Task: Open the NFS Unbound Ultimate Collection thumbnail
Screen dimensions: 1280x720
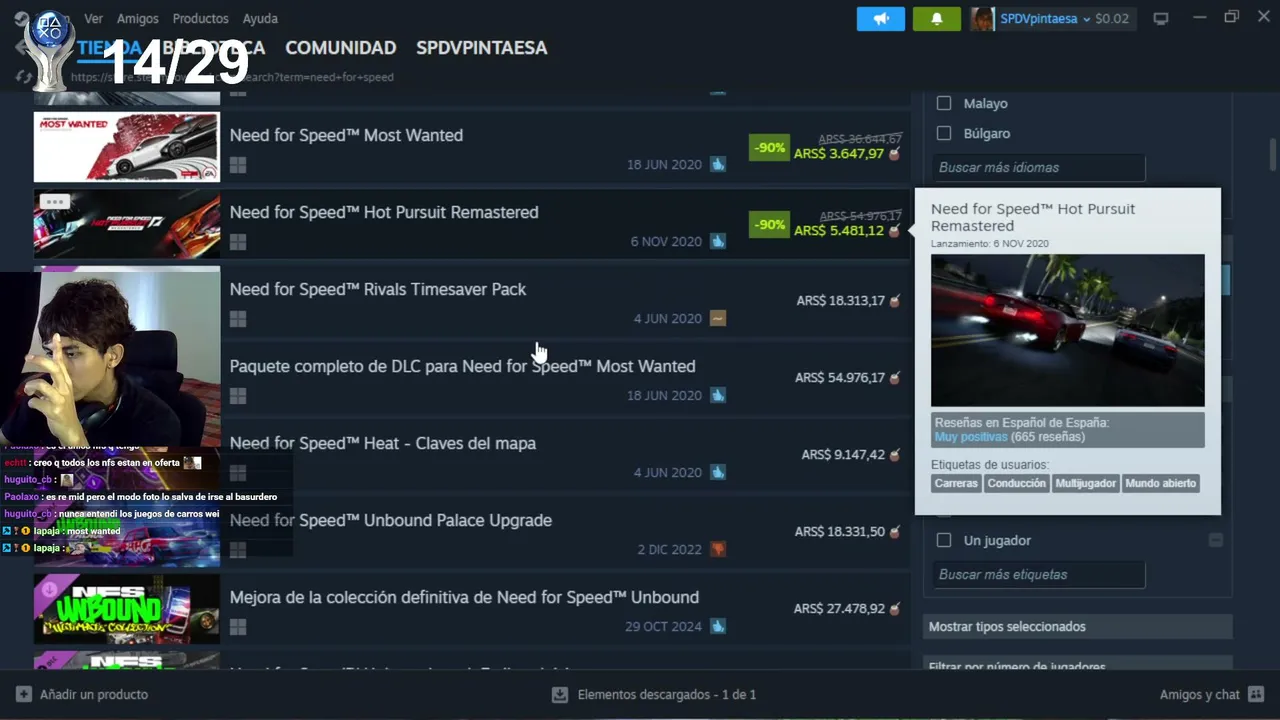Action: (x=126, y=609)
